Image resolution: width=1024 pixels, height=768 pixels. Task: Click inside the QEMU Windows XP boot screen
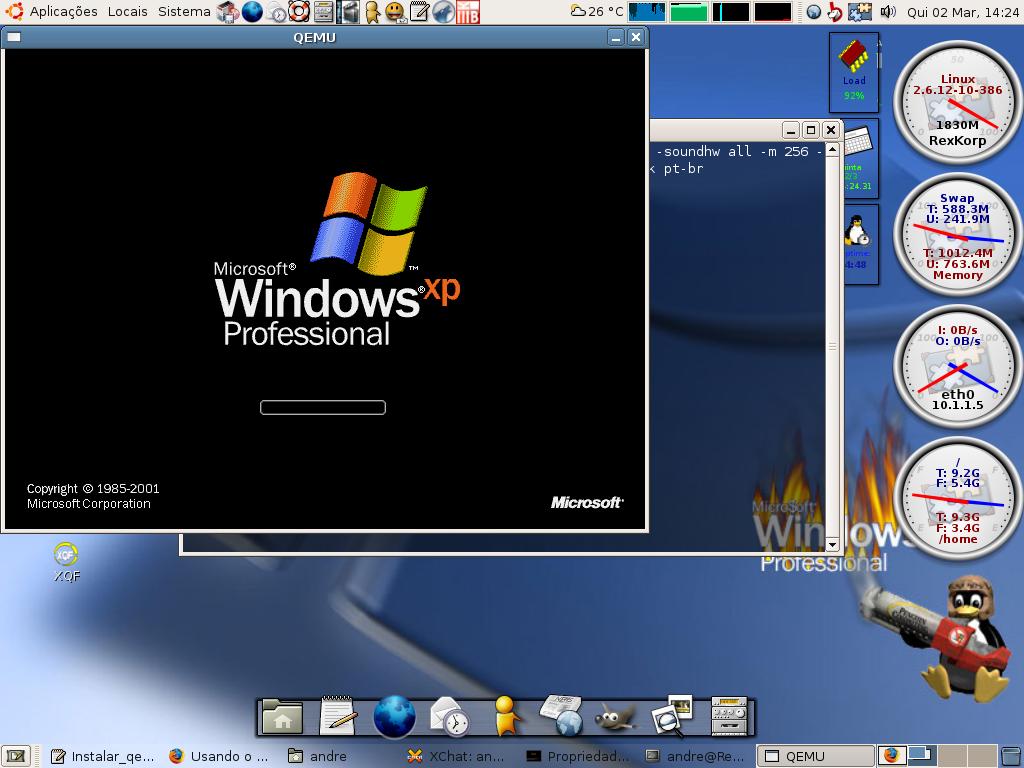coord(325,288)
